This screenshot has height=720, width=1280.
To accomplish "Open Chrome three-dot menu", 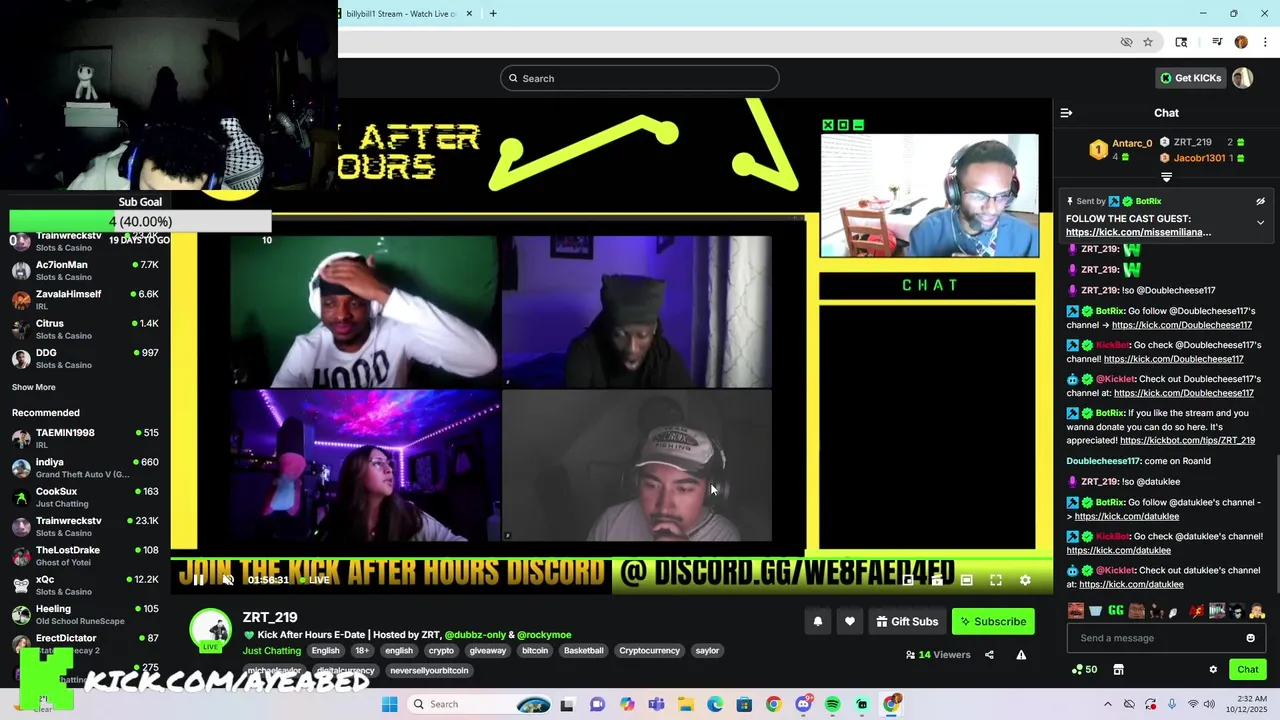I will [x=1266, y=42].
